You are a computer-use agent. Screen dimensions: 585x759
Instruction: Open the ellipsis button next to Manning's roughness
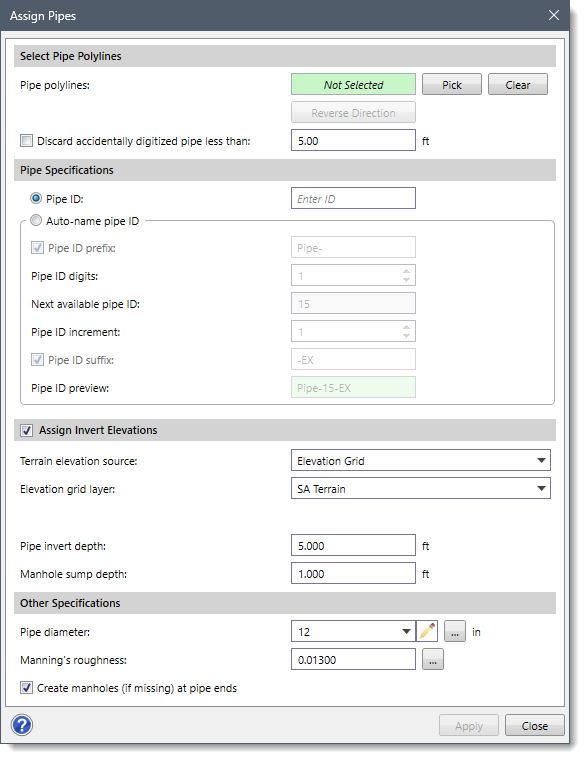point(433,660)
